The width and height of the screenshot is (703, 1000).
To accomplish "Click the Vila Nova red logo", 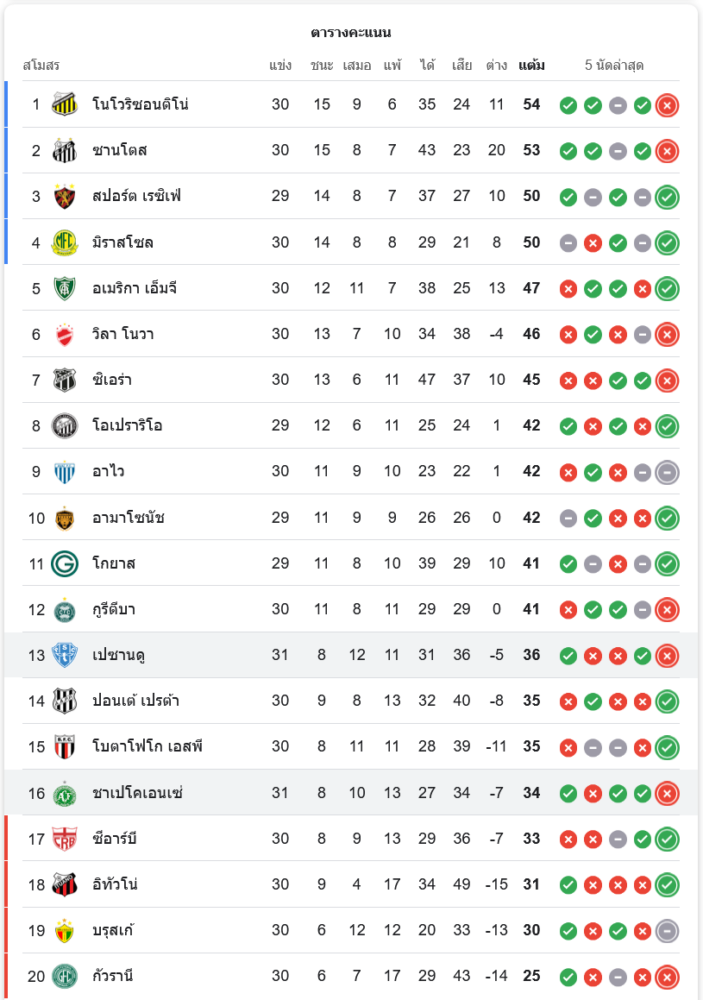I will click(65, 334).
